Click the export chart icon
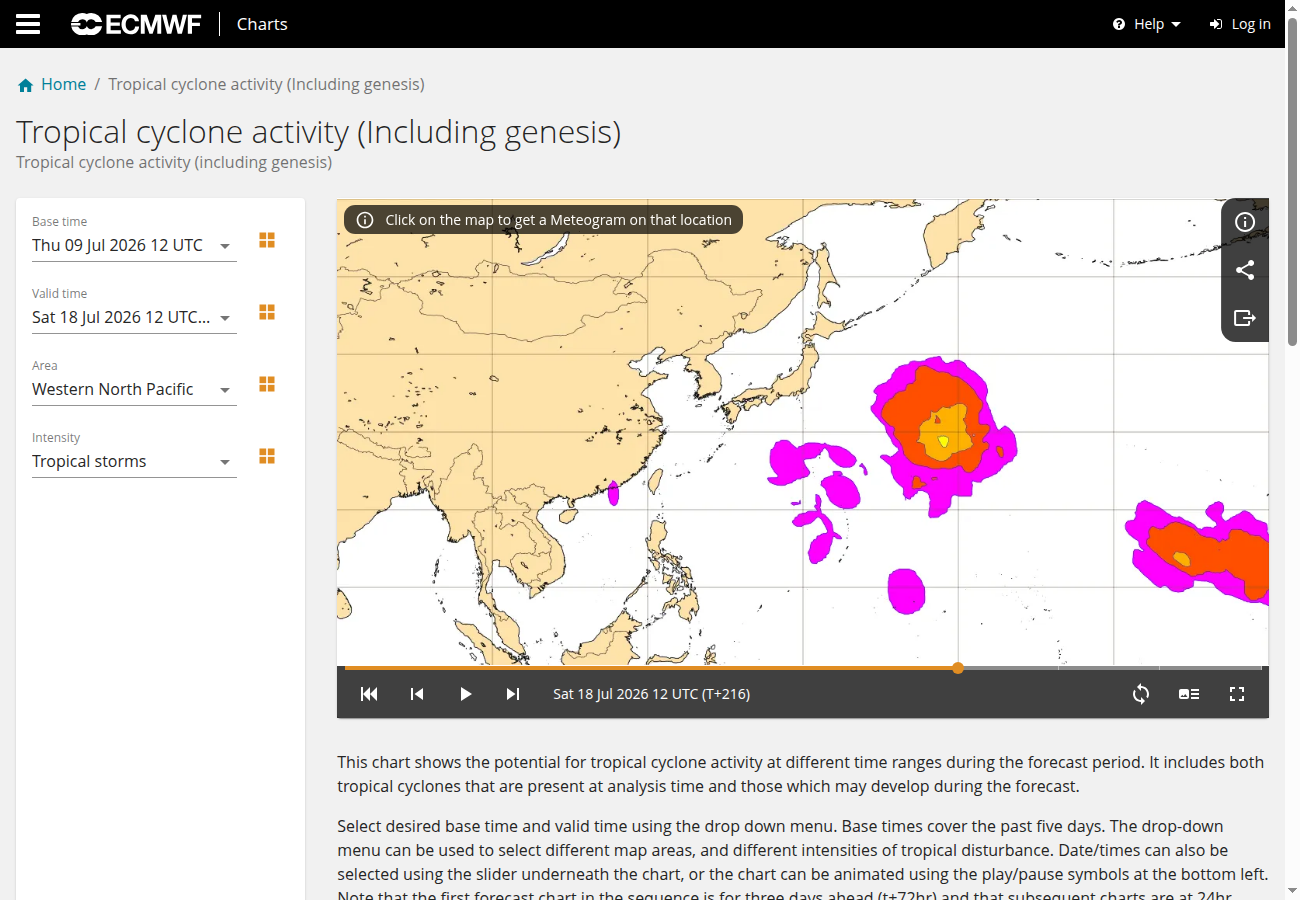Screen dimensions: 1300x900 click(1245, 318)
